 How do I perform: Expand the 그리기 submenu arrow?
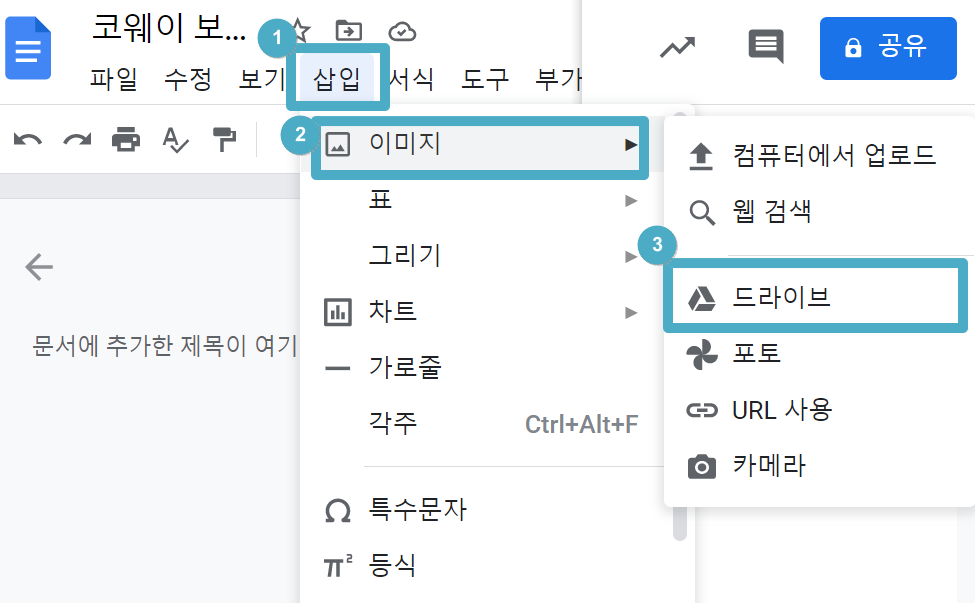tap(631, 256)
